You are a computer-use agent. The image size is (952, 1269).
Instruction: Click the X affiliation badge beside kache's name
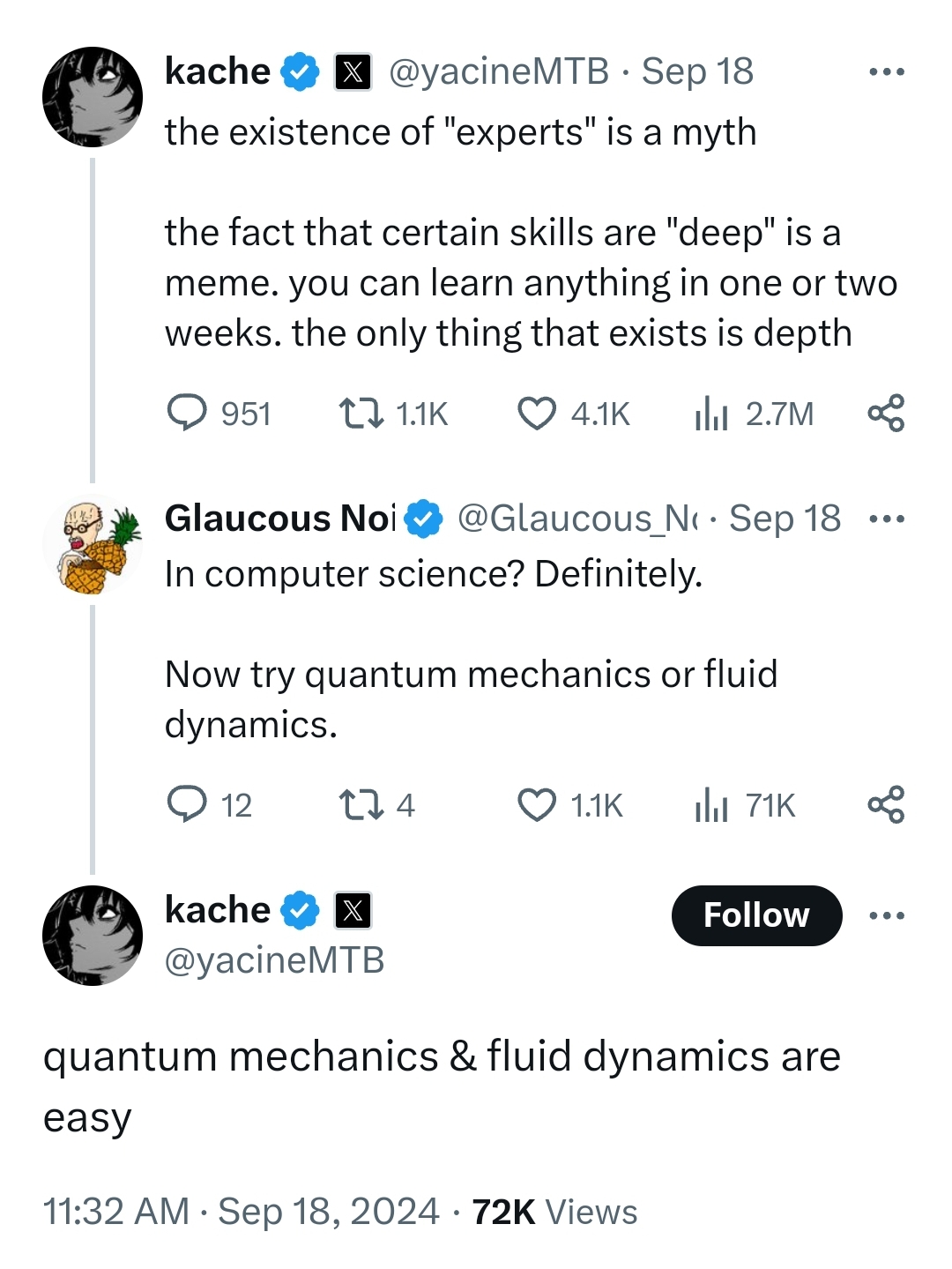(353, 71)
